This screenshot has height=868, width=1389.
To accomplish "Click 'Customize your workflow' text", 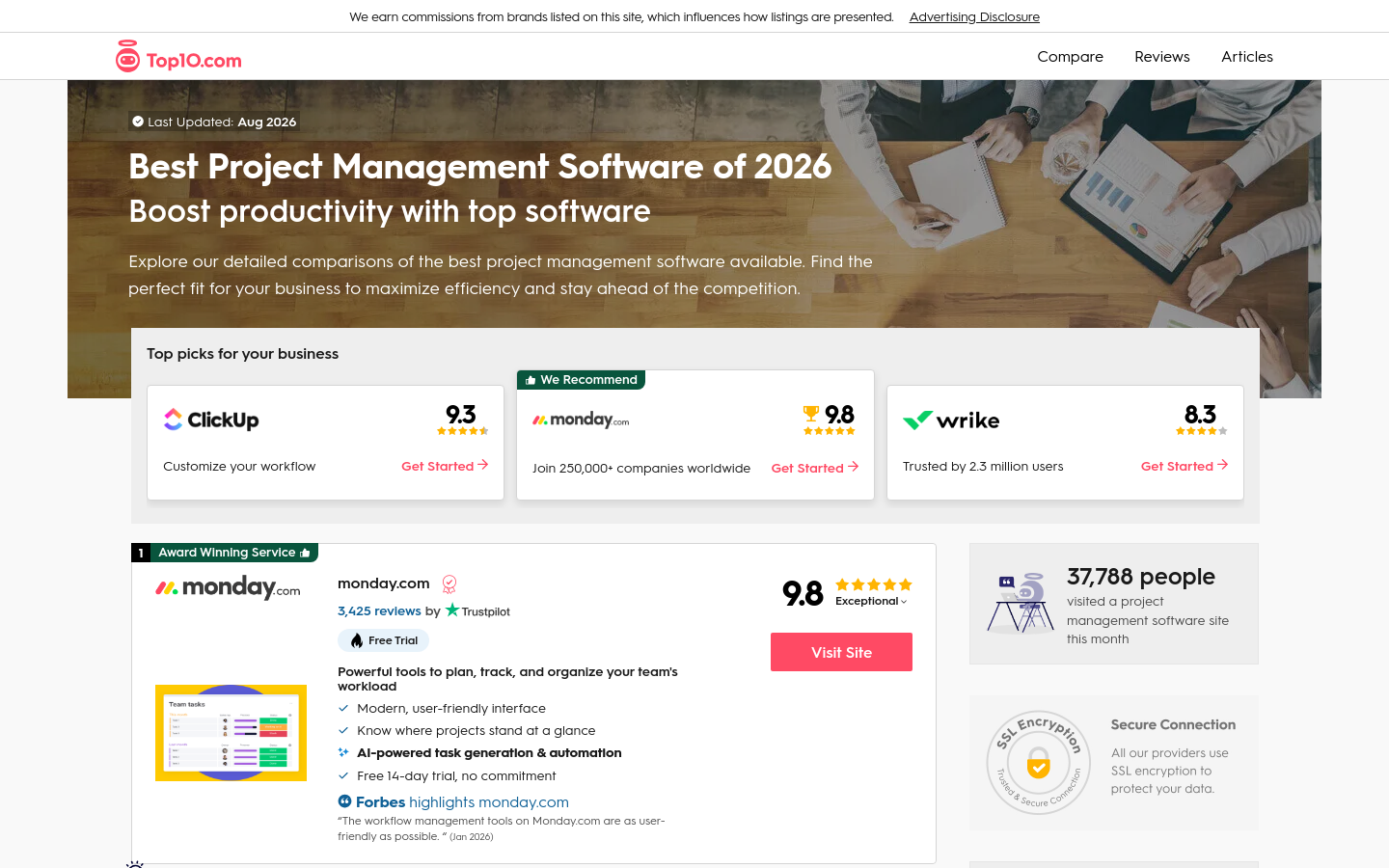I will 239,466.
